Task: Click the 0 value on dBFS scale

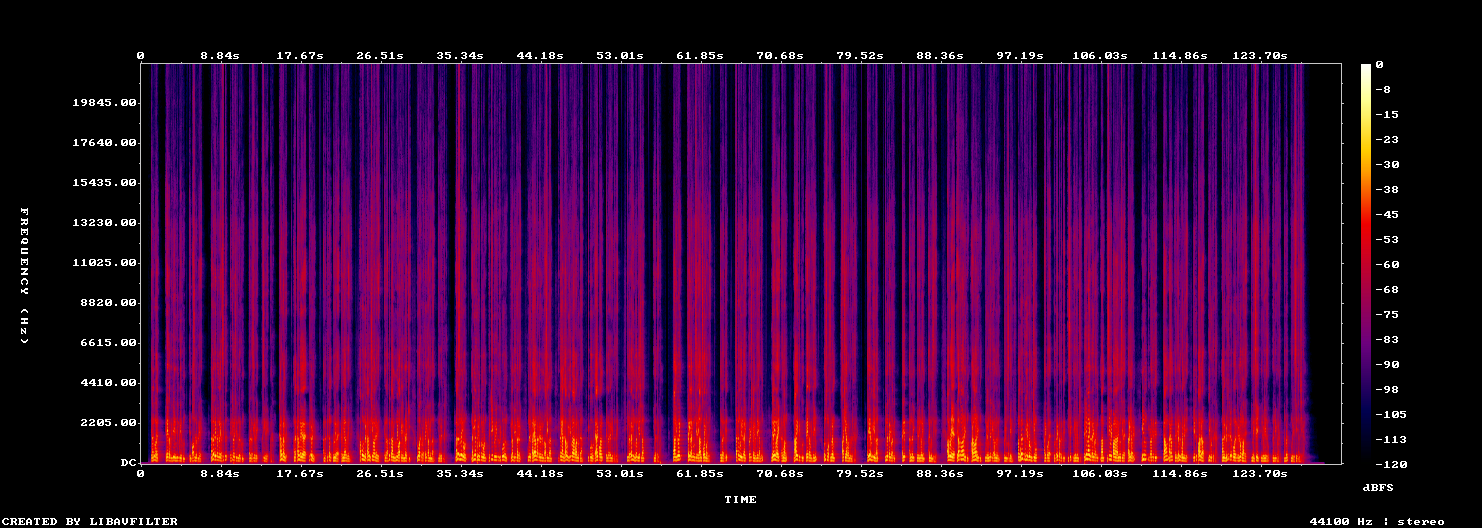Action: tap(1379, 65)
